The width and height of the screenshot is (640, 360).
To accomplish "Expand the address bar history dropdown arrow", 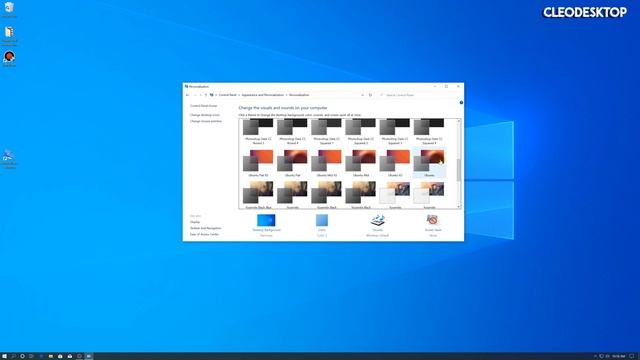I will 362,95.
